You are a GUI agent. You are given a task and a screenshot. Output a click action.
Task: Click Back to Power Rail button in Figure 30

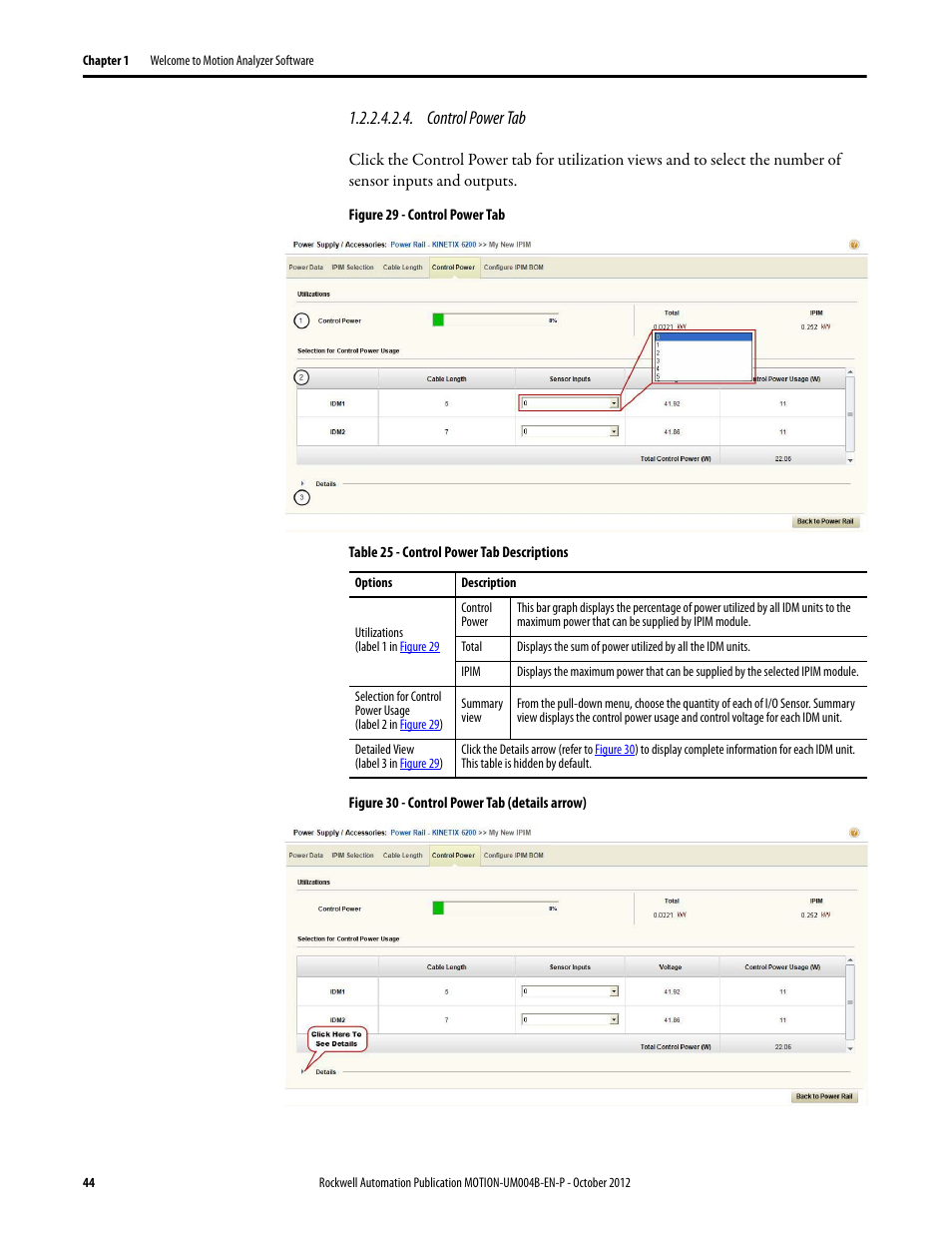point(824,1096)
